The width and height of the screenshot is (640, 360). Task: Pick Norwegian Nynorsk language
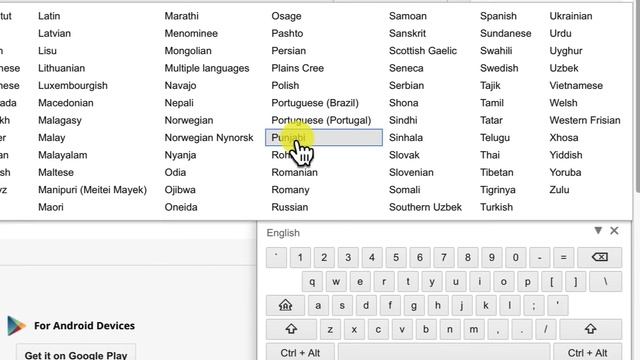[x=209, y=138]
